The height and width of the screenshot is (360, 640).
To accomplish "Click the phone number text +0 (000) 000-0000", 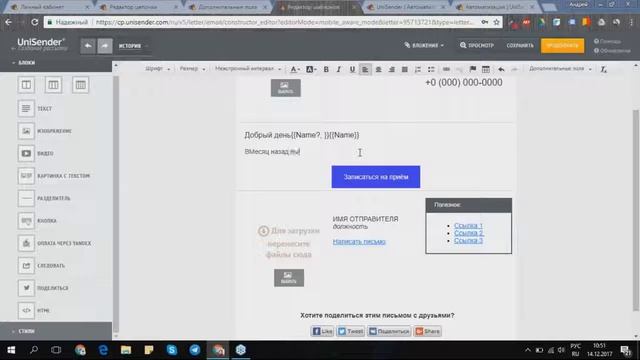I will 464,82.
